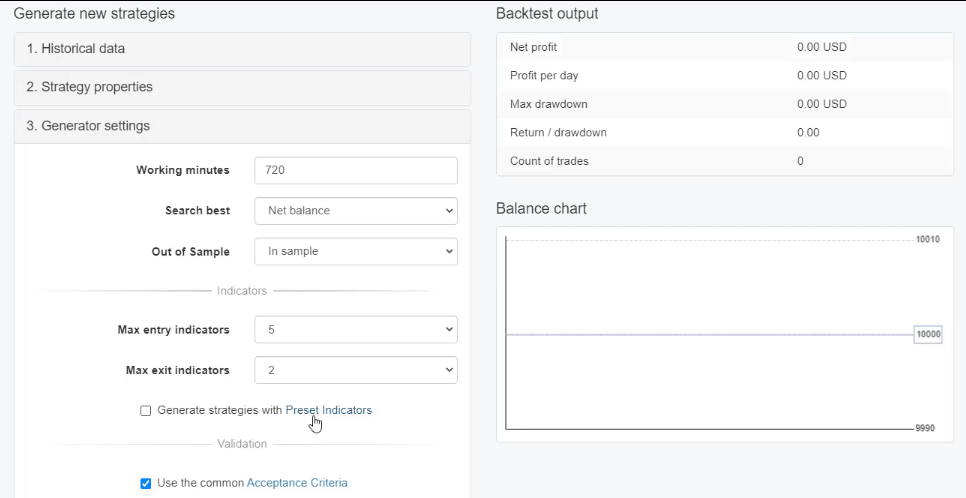Open the Out of Sample dropdown
Image resolution: width=966 pixels, height=498 pixels.
coord(355,252)
